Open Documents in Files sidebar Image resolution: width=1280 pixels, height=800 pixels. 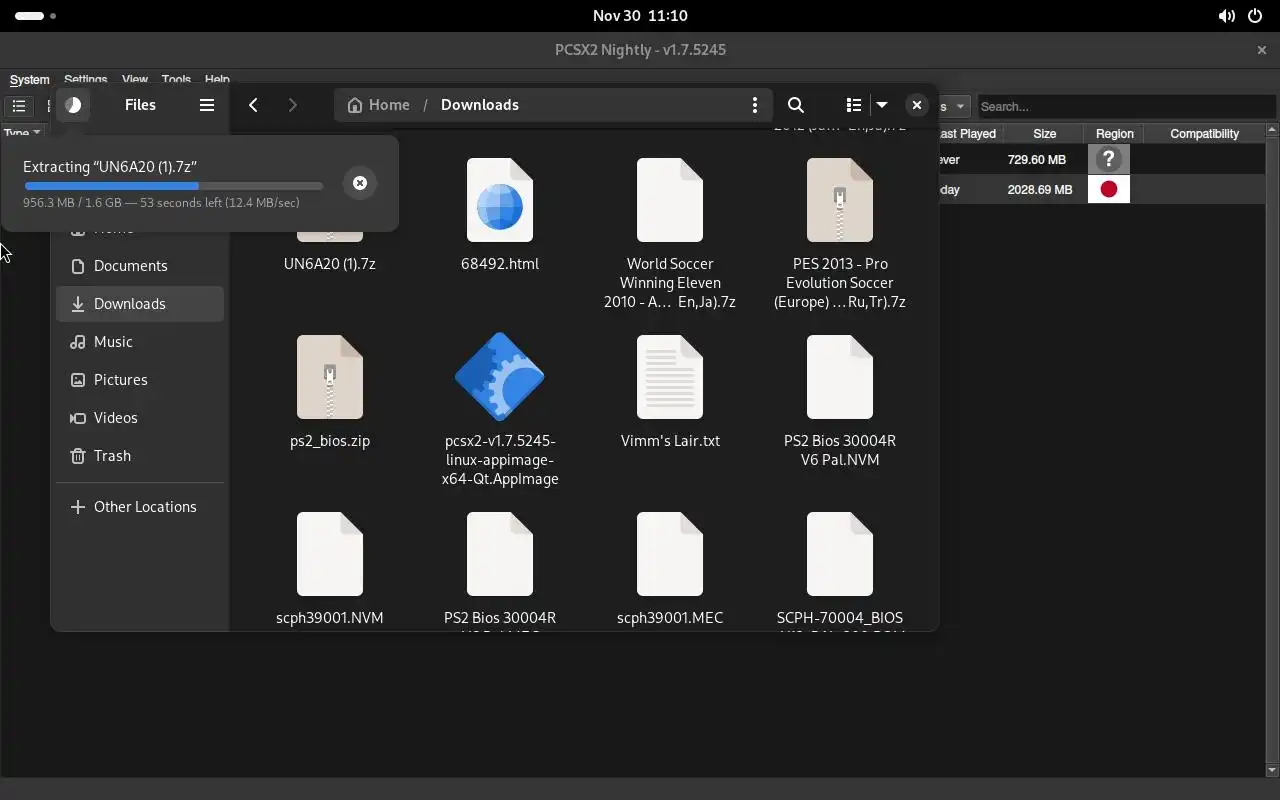(x=140, y=266)
